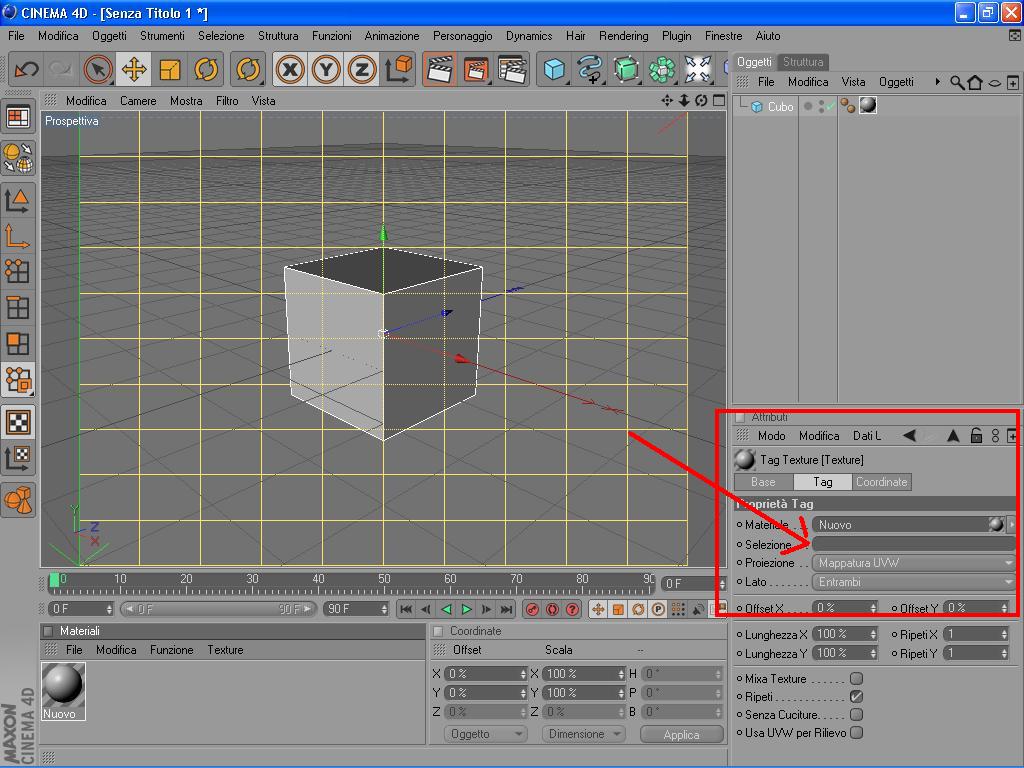Select the live selection arrow tool
Image resolution: width=1024 pixels, height=768 pixels.
tap(98, 69)
